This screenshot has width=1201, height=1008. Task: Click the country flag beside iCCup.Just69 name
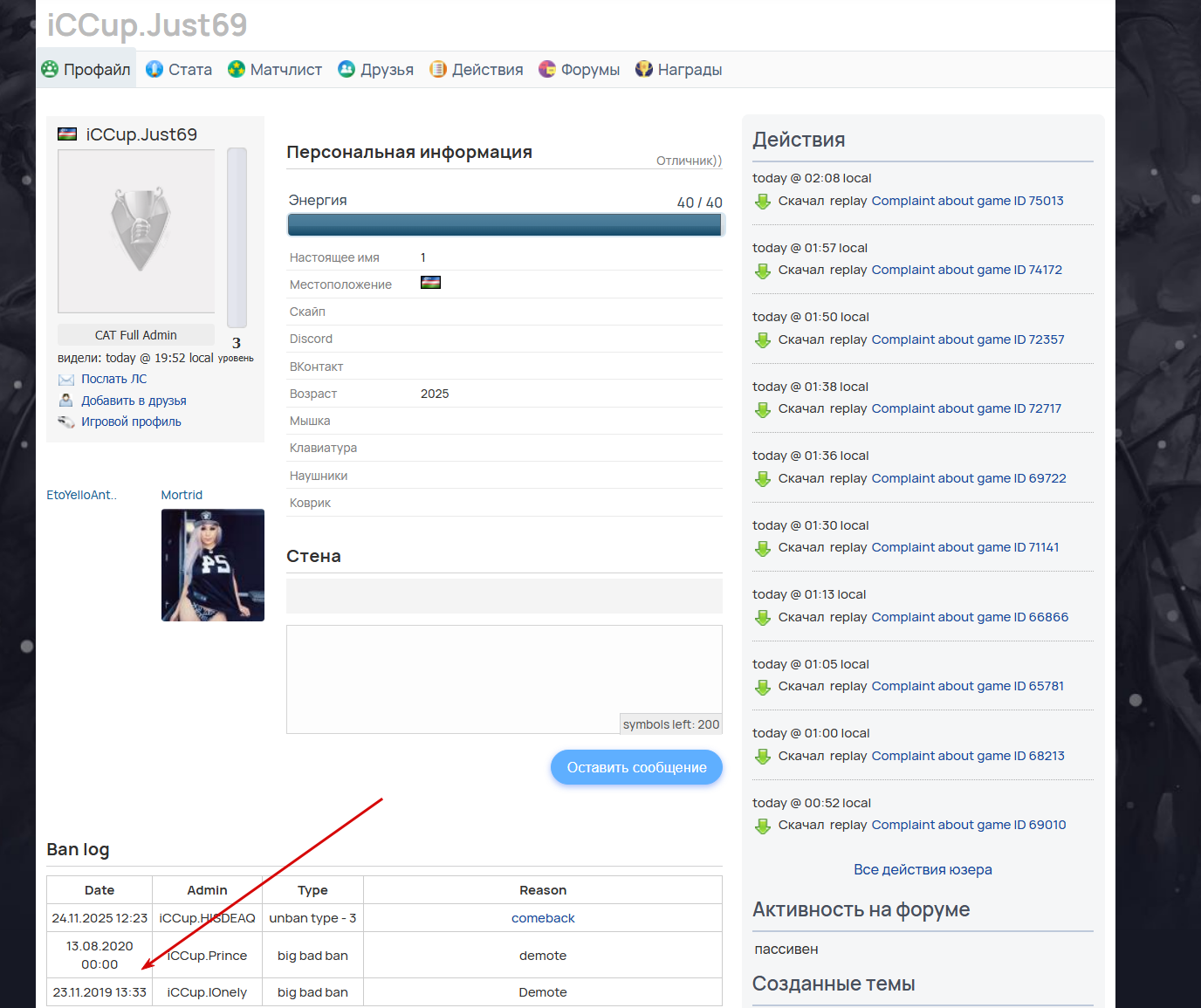pos(67,134)
